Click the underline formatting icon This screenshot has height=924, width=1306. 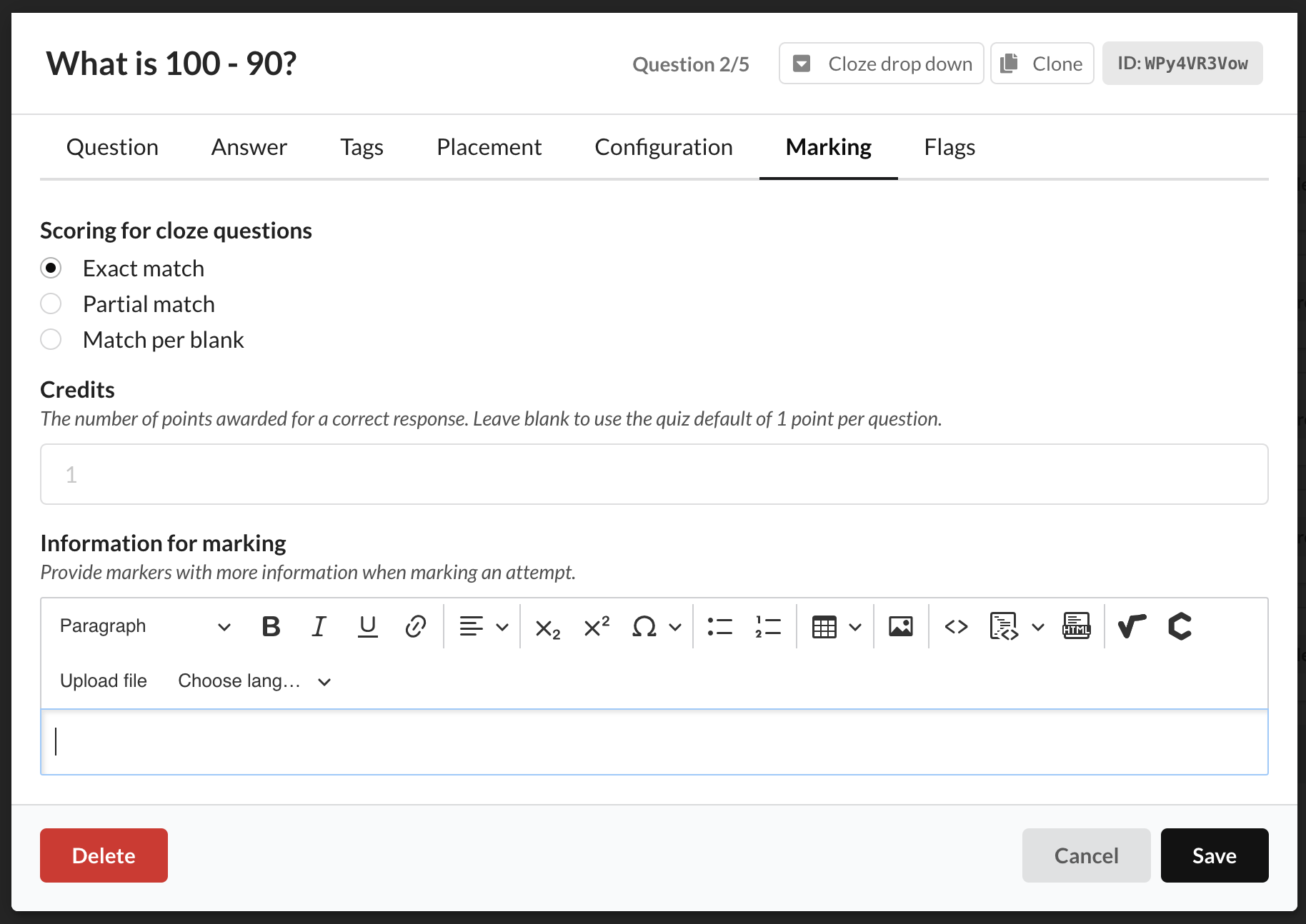(x=367, y=627)
